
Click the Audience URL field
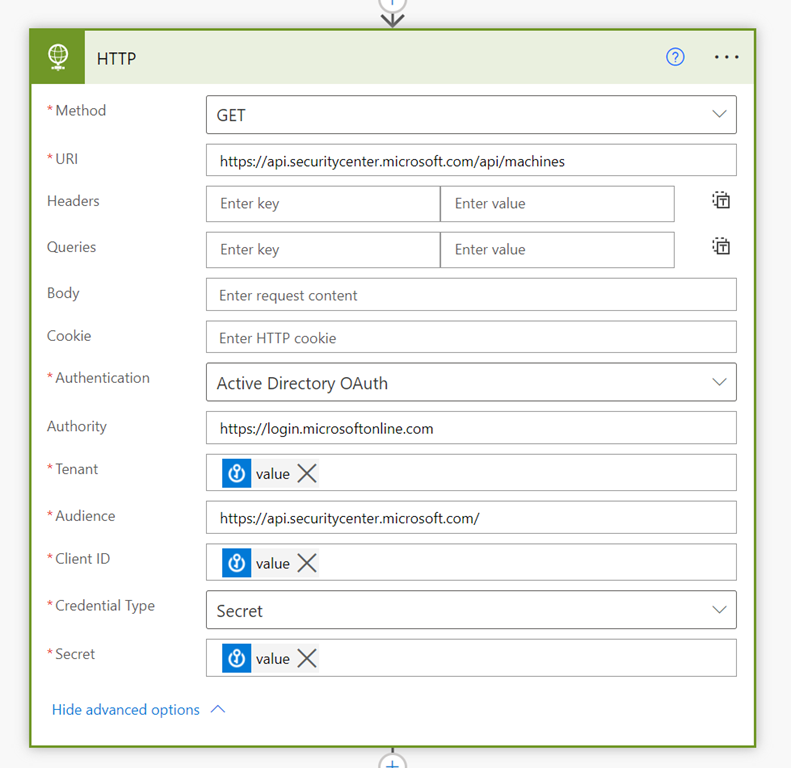(471, 518)
